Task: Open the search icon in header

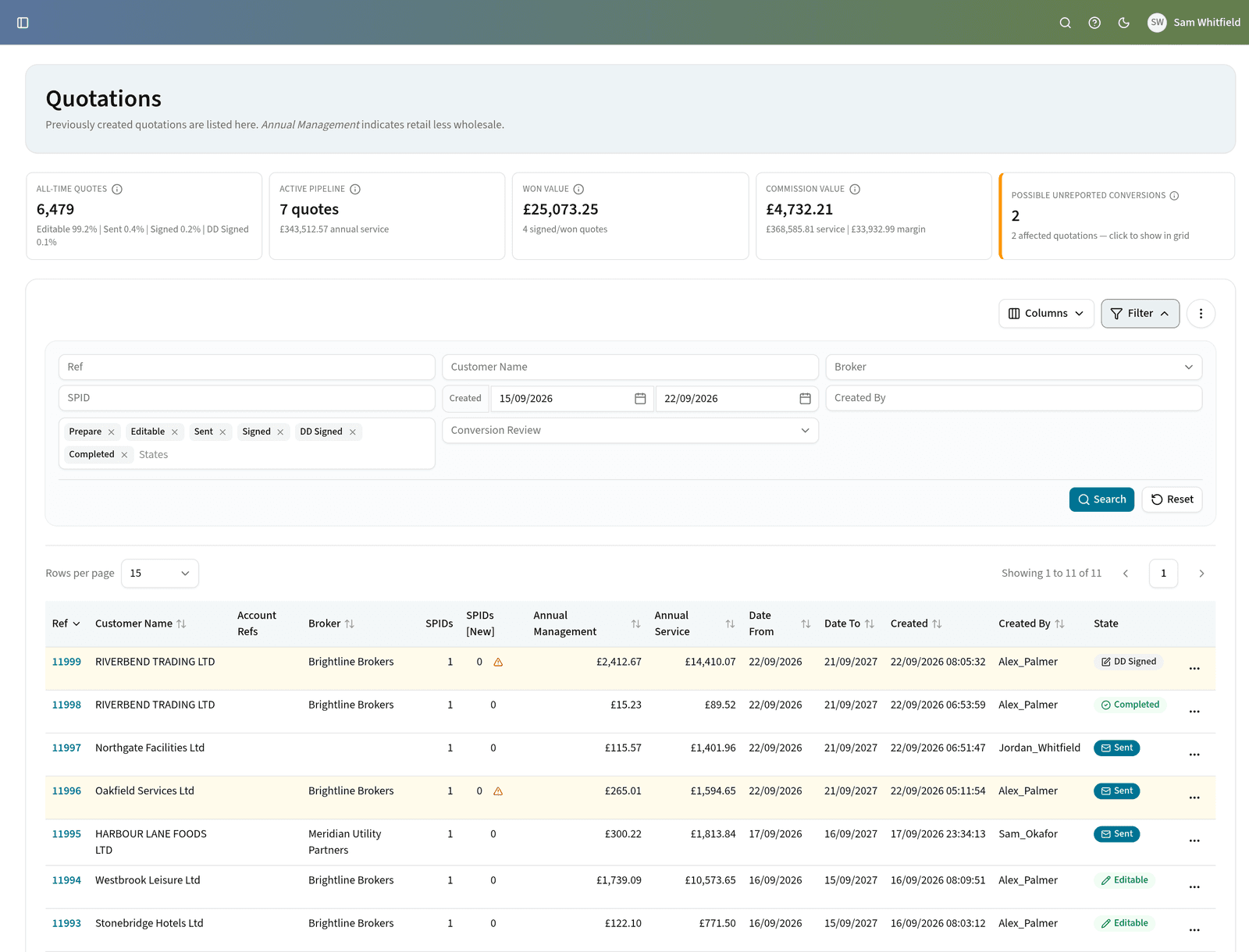Action: click(1065, 23)
